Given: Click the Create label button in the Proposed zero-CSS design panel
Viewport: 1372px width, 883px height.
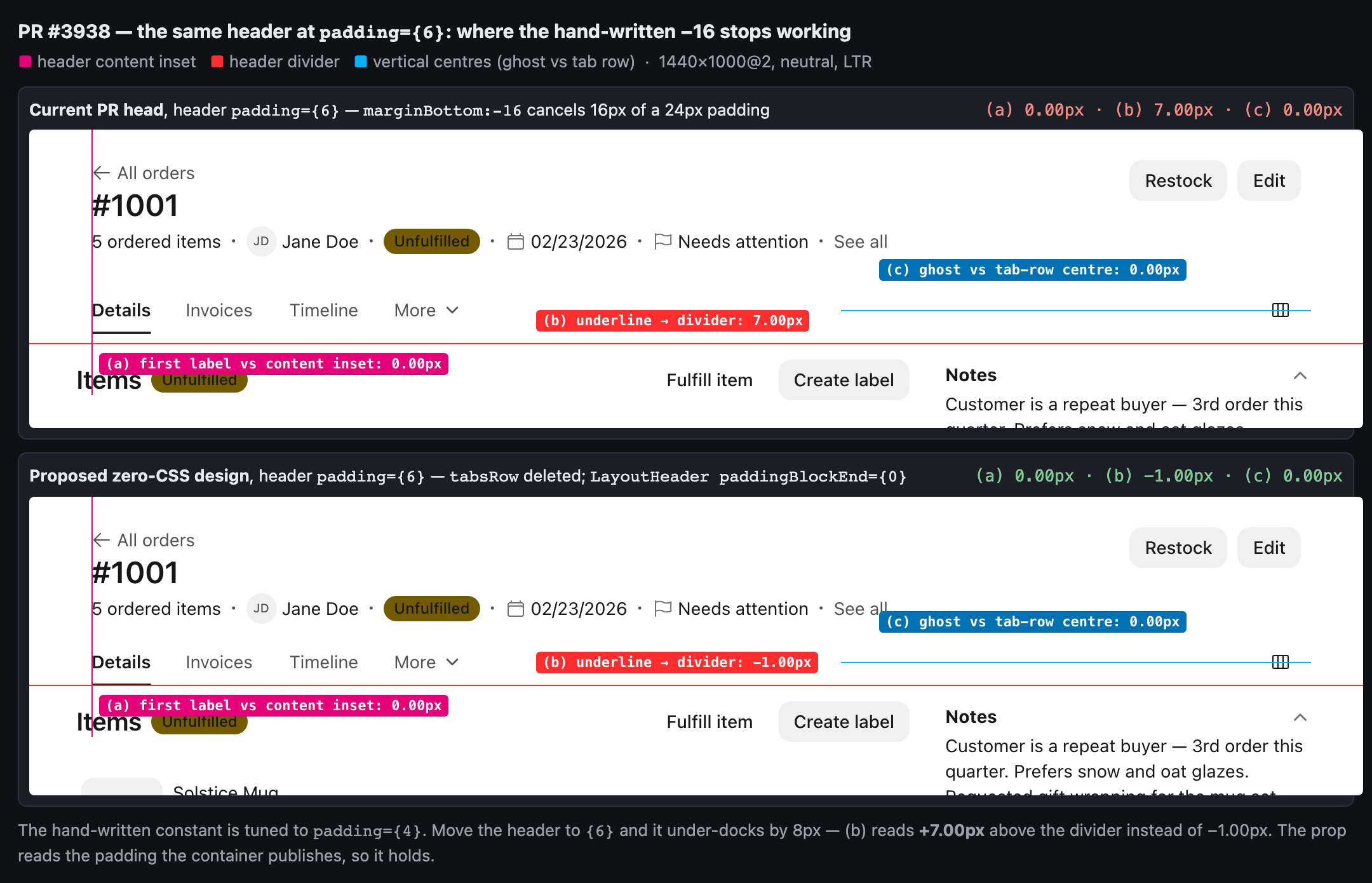Looking at the screenshot, I should point(844,722).
